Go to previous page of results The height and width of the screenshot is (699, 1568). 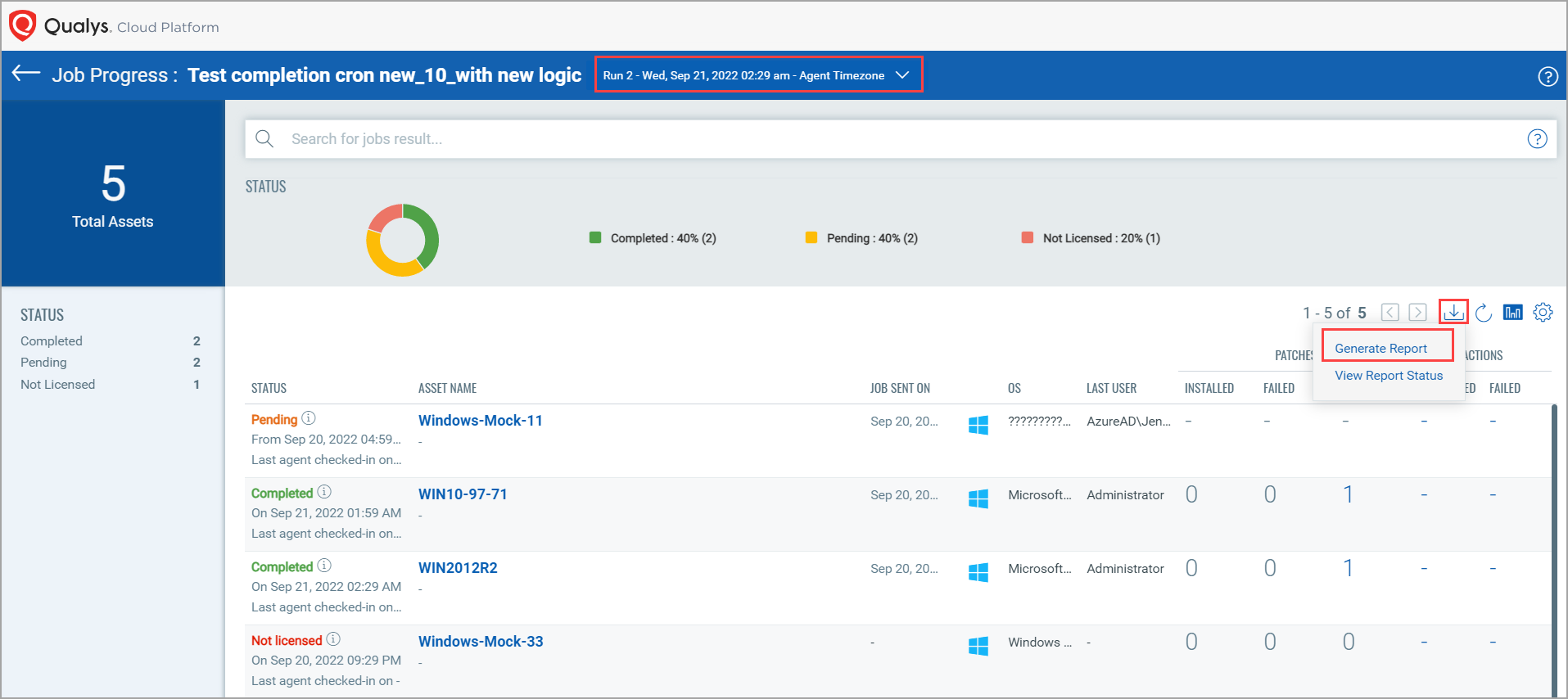pyautogui.click(x=1390, y=313)
